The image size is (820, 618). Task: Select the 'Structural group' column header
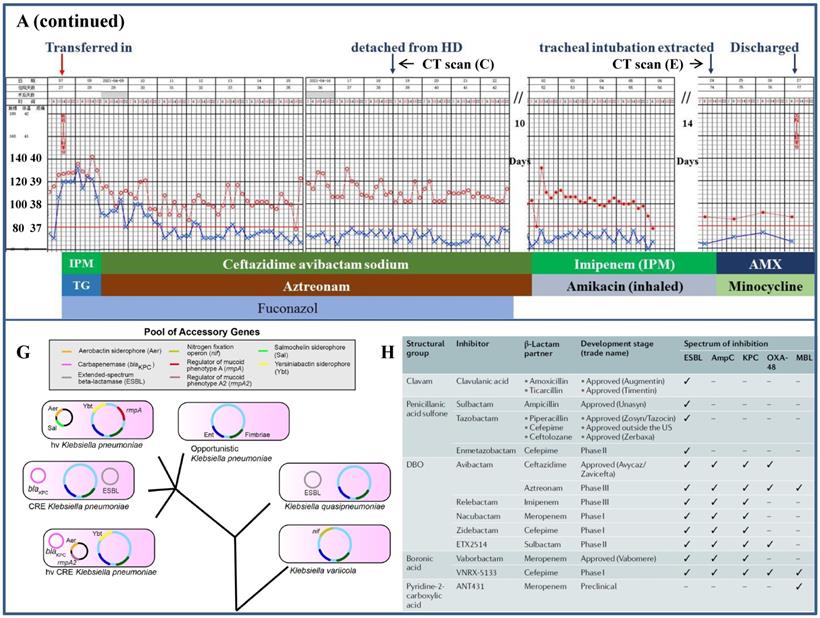click(x=425, y=348)
